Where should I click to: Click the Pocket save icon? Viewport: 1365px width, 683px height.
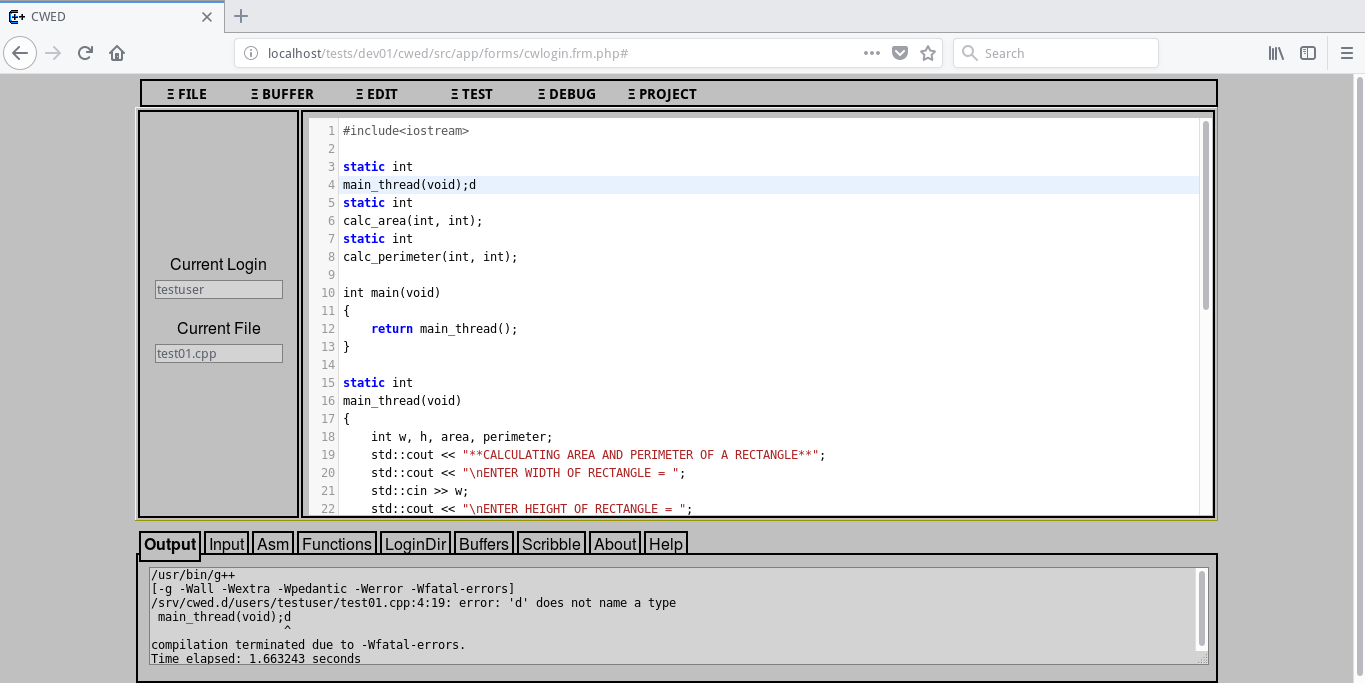[x=900, y=53]
